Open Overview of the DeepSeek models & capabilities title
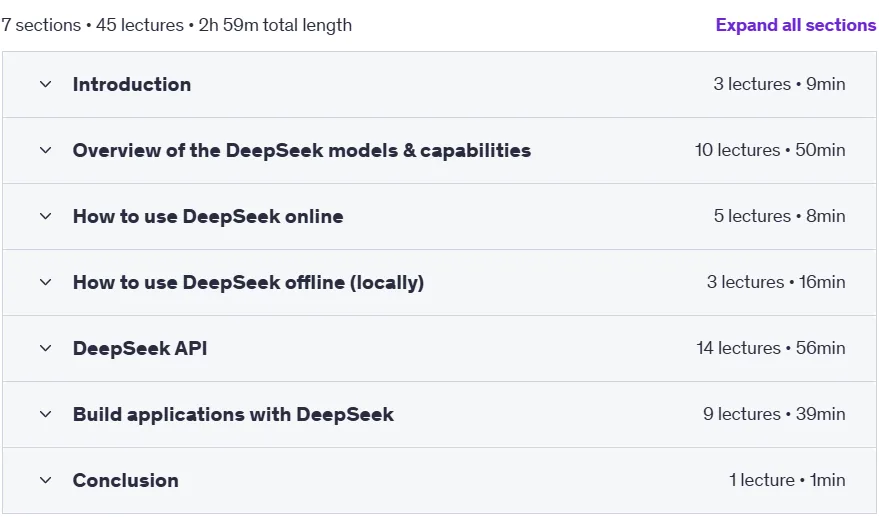The image size is (879, 517). (302, 150)
